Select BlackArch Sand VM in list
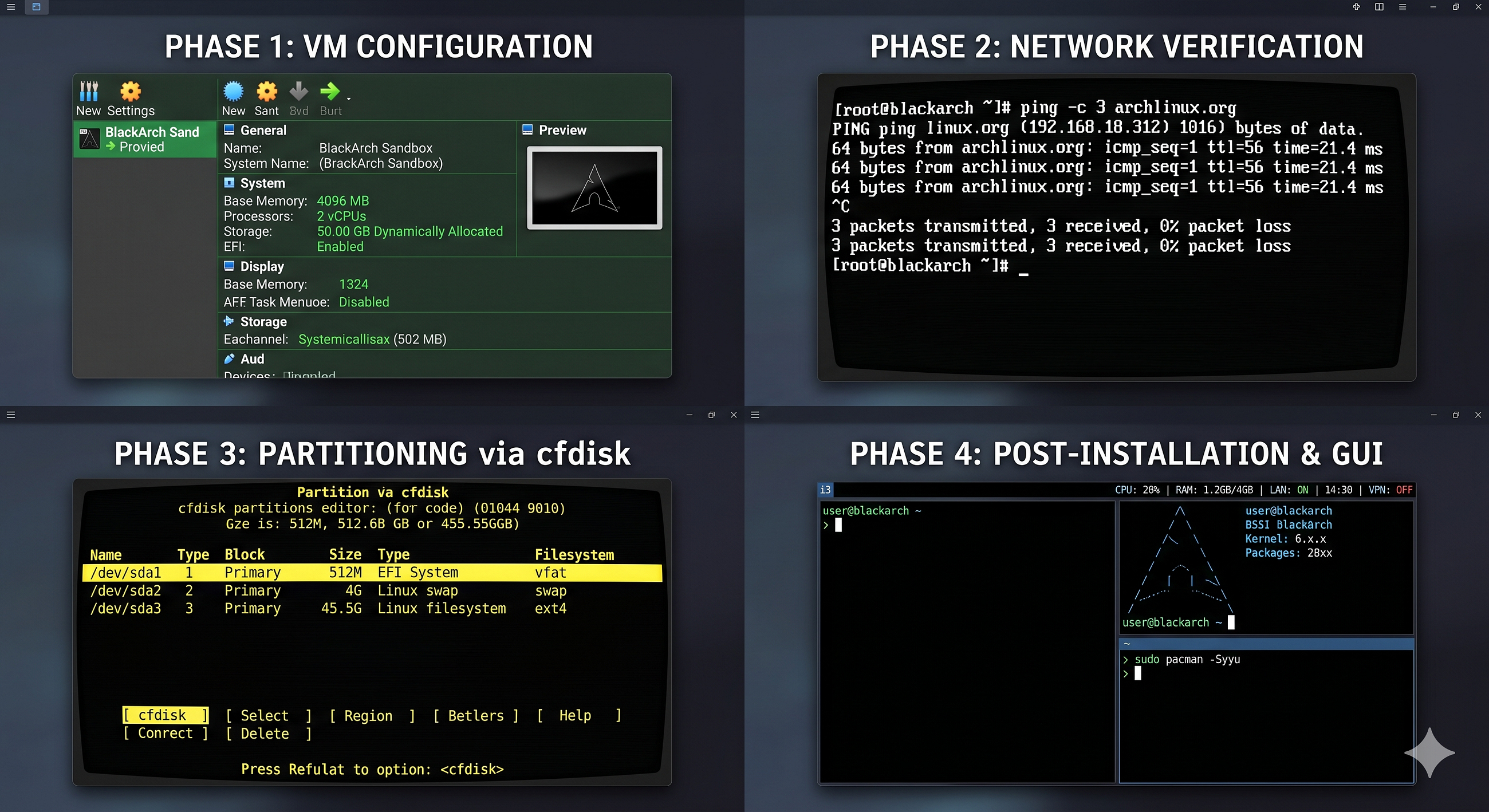Image resolution: width=1489 pixels, height=812 pixels. (x=145, y=139)
